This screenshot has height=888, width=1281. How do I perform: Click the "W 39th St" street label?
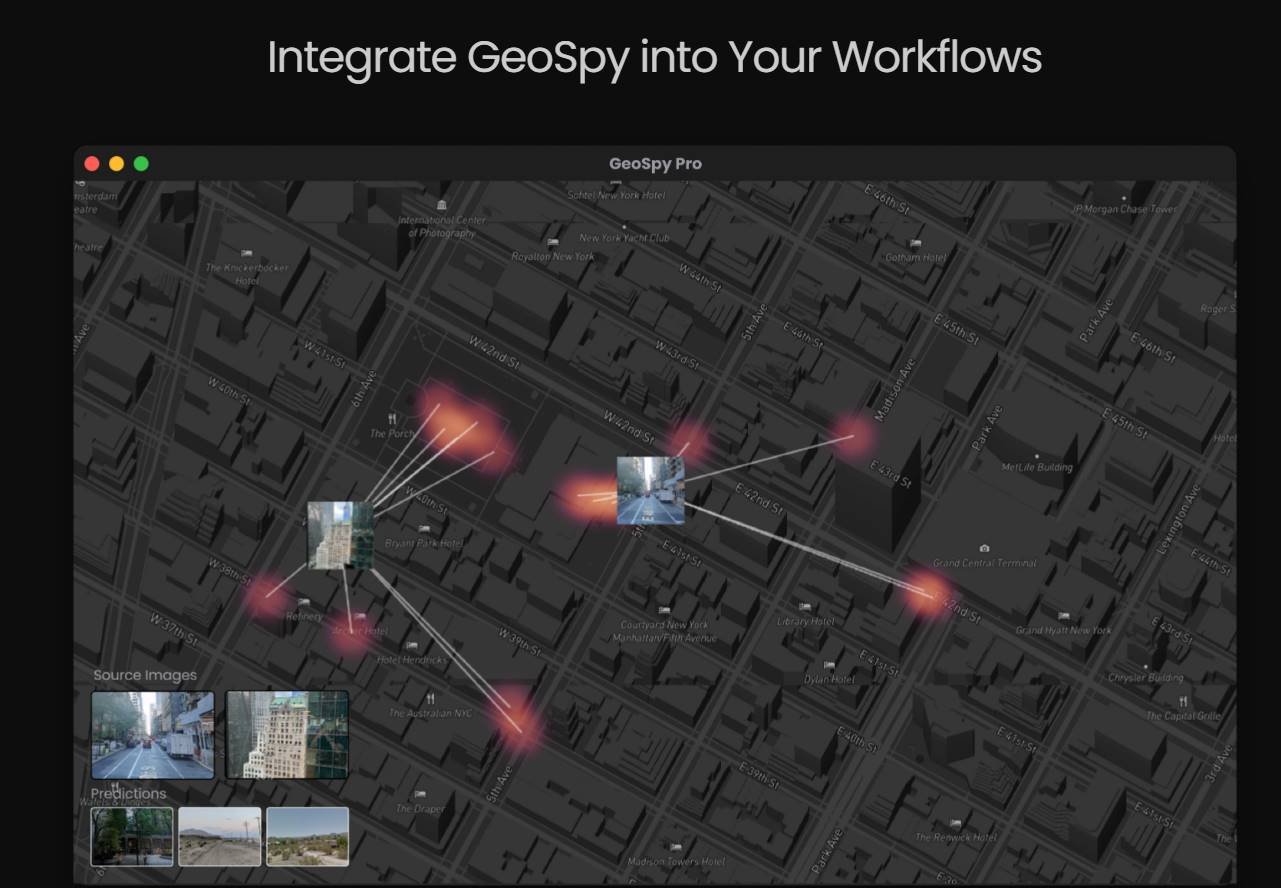(520, 642)
